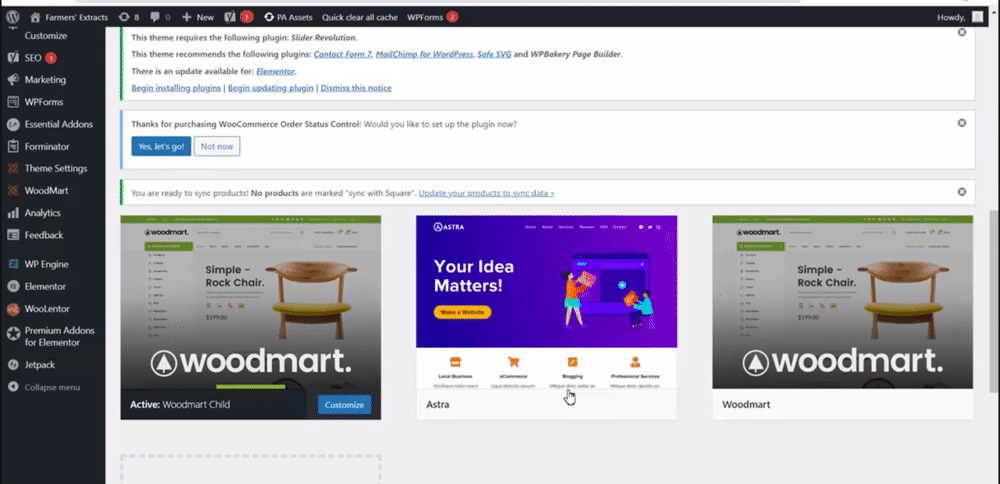Click Begin installing plugins link
This screenshot has width=1000, height=484.
point(176,88)
